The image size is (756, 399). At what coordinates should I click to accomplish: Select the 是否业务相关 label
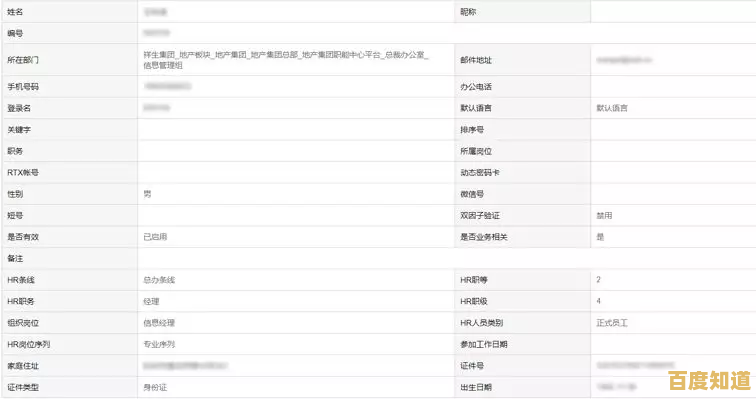click(483, 237)
